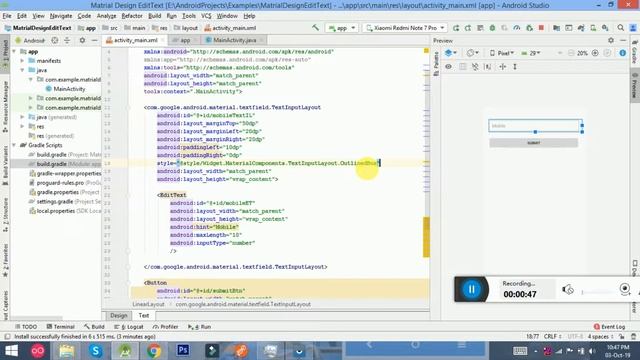Open the Terminal tool window
The image size is (640, 360).
click(60, 327)
